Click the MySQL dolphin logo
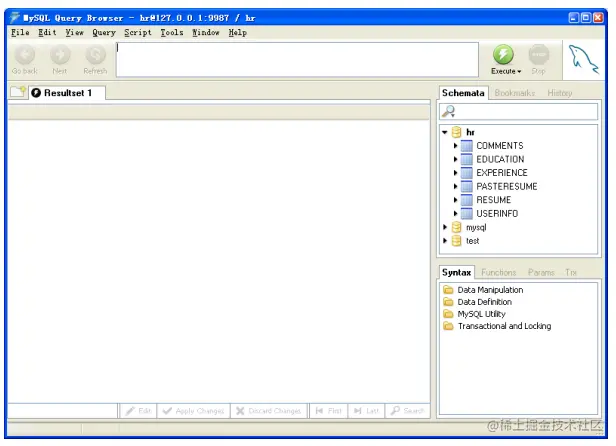616x446 pixels. 583,59
